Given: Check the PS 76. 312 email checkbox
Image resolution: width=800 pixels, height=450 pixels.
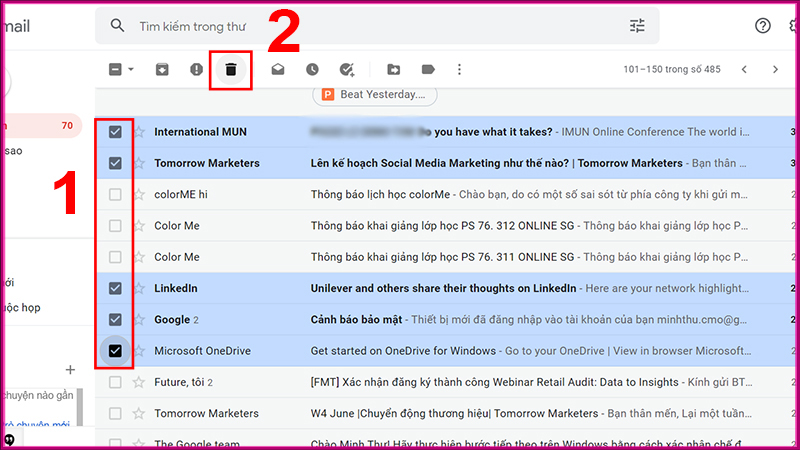Looking at the screenshot, I should pyautogui.click(x=115, y=226).
